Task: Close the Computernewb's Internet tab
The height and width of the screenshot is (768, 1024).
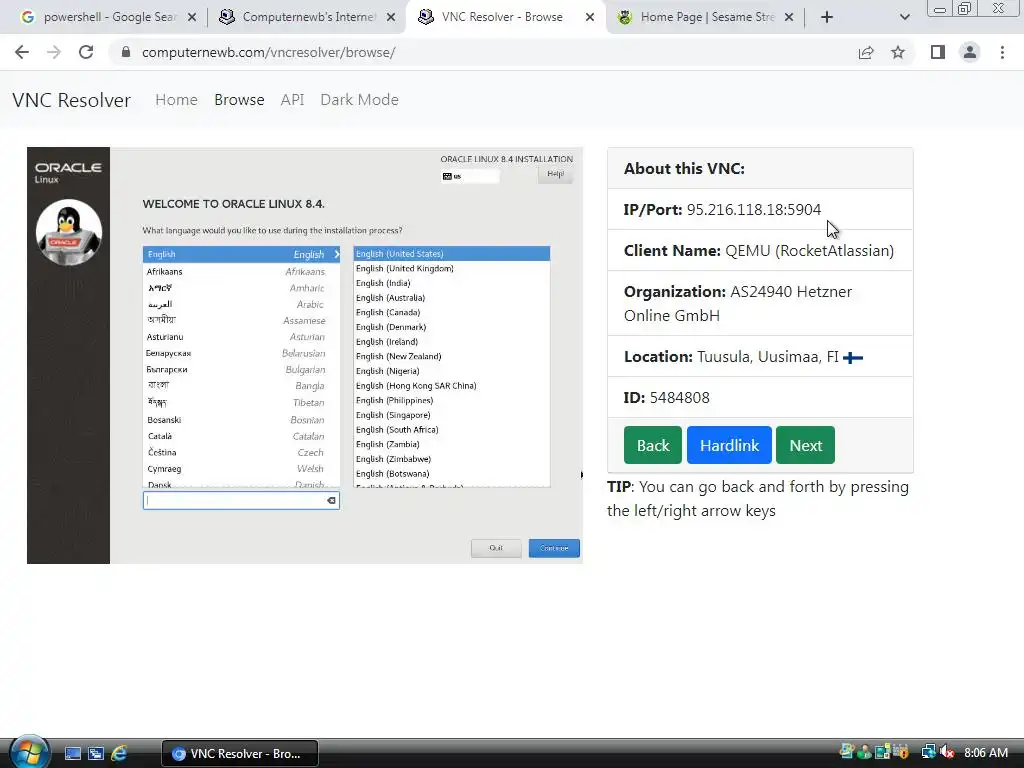Action: click(x=391, y=17)
